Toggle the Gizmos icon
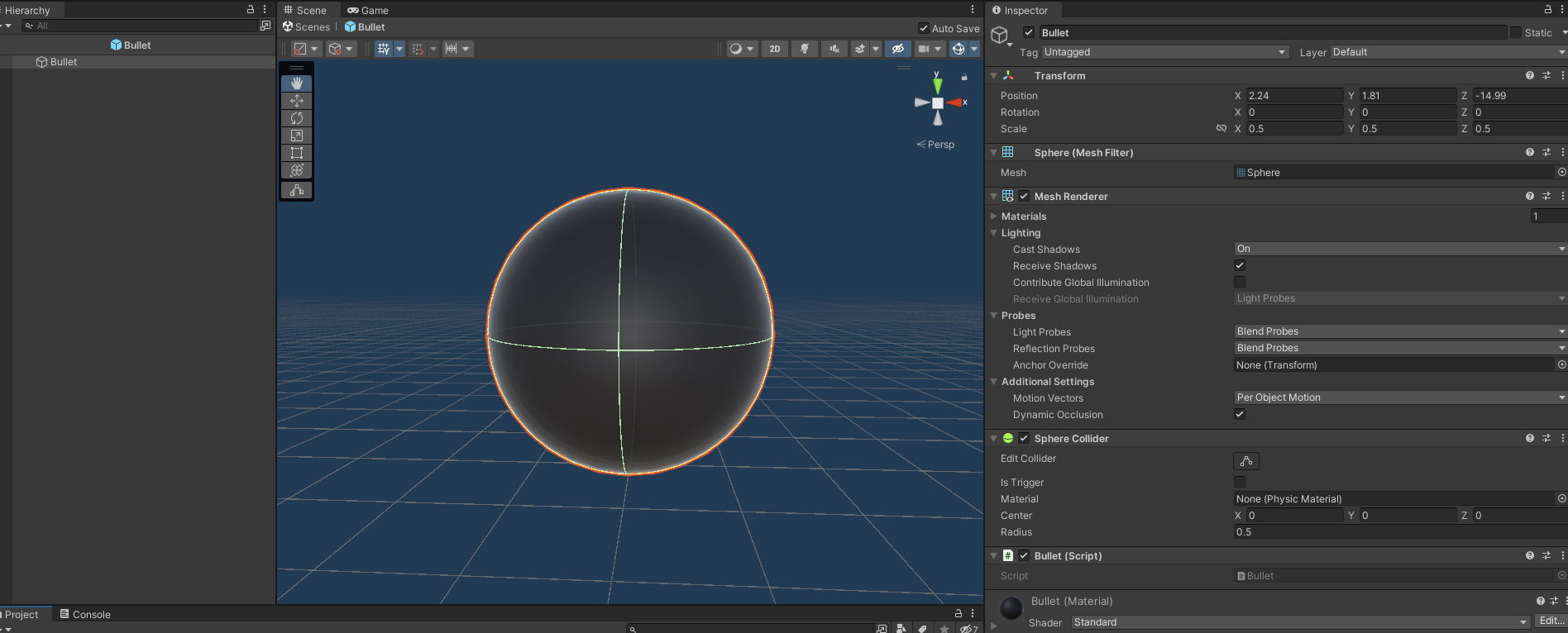 point(958,49)
